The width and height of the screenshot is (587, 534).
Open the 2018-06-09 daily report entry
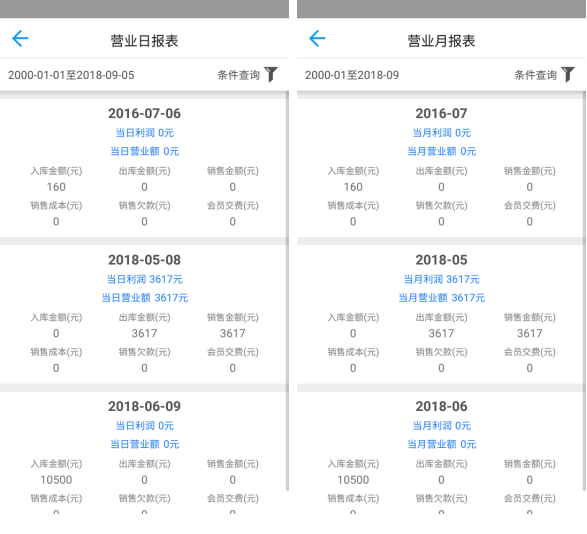pos(144,452)
